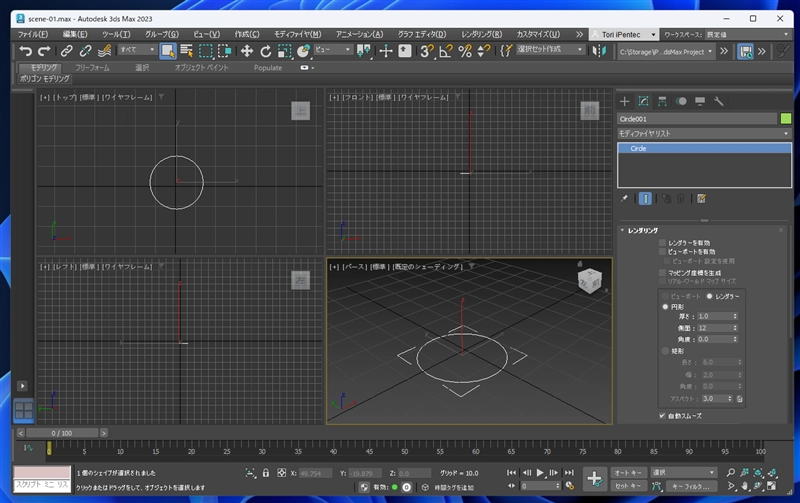The image size is (800, 503).
Task: Activate the Select and Link chain tool
Action: click(66, 51)
